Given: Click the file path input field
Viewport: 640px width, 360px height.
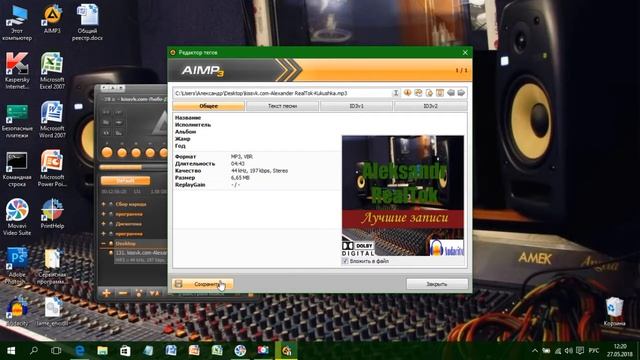Looking at the screenshot, I should click(281, 93).
